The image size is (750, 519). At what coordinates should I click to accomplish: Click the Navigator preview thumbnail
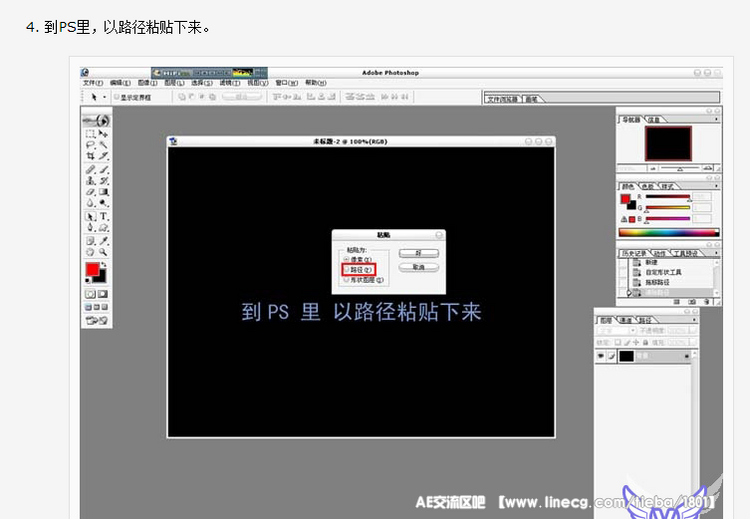(x=668, y=144)
